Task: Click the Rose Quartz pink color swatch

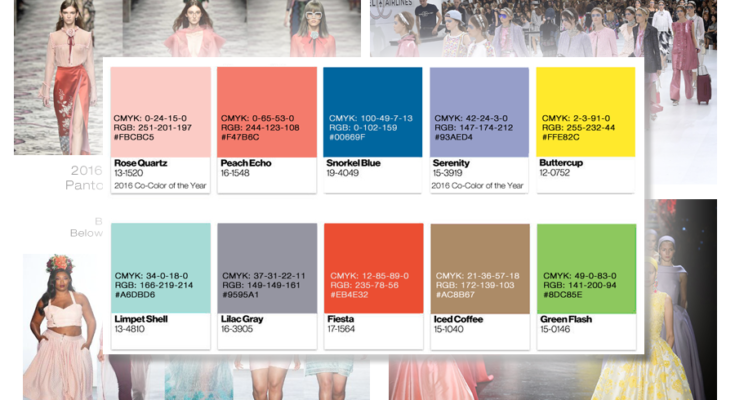Action: (x=161, y=112)
